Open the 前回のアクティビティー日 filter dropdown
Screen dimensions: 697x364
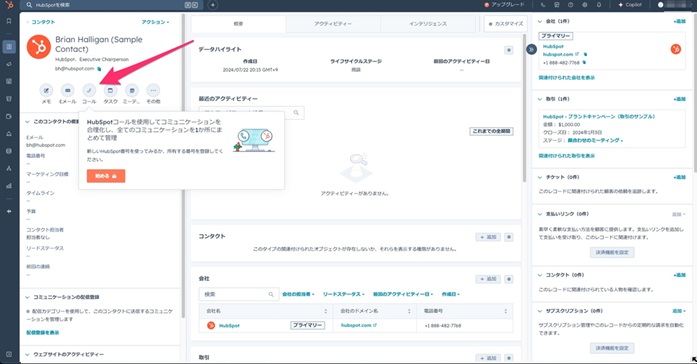[403, 294]
